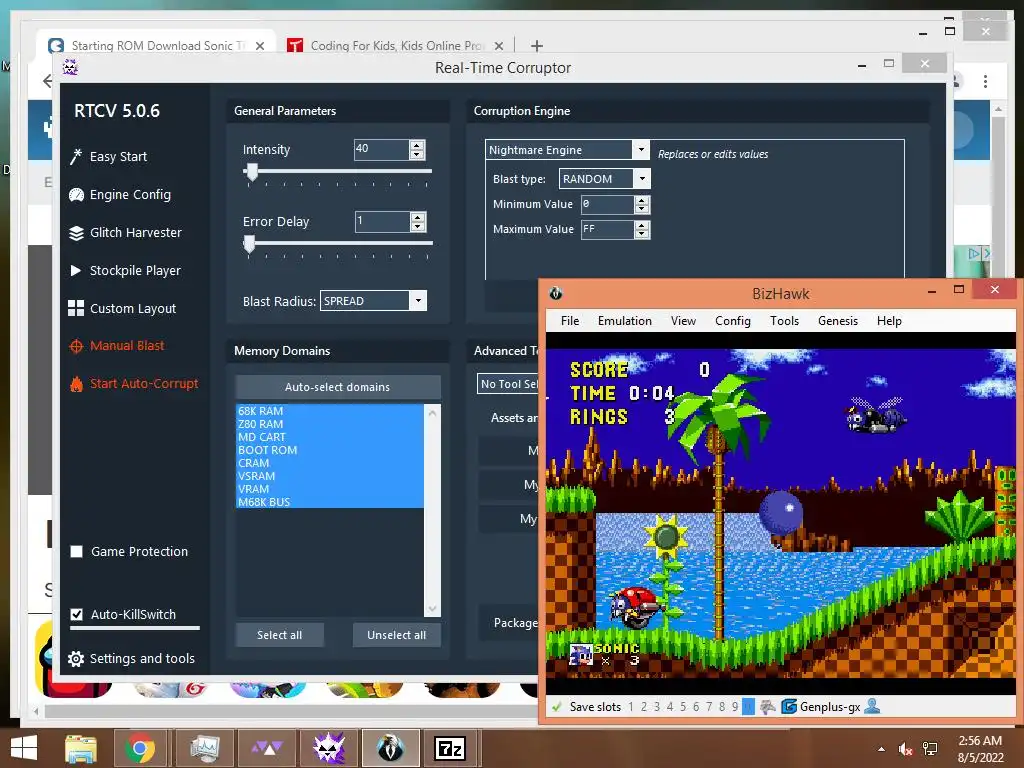Click the gray emulator icon beside save slots
Screen dimensions: 1024x768
(x=768, y=707)
